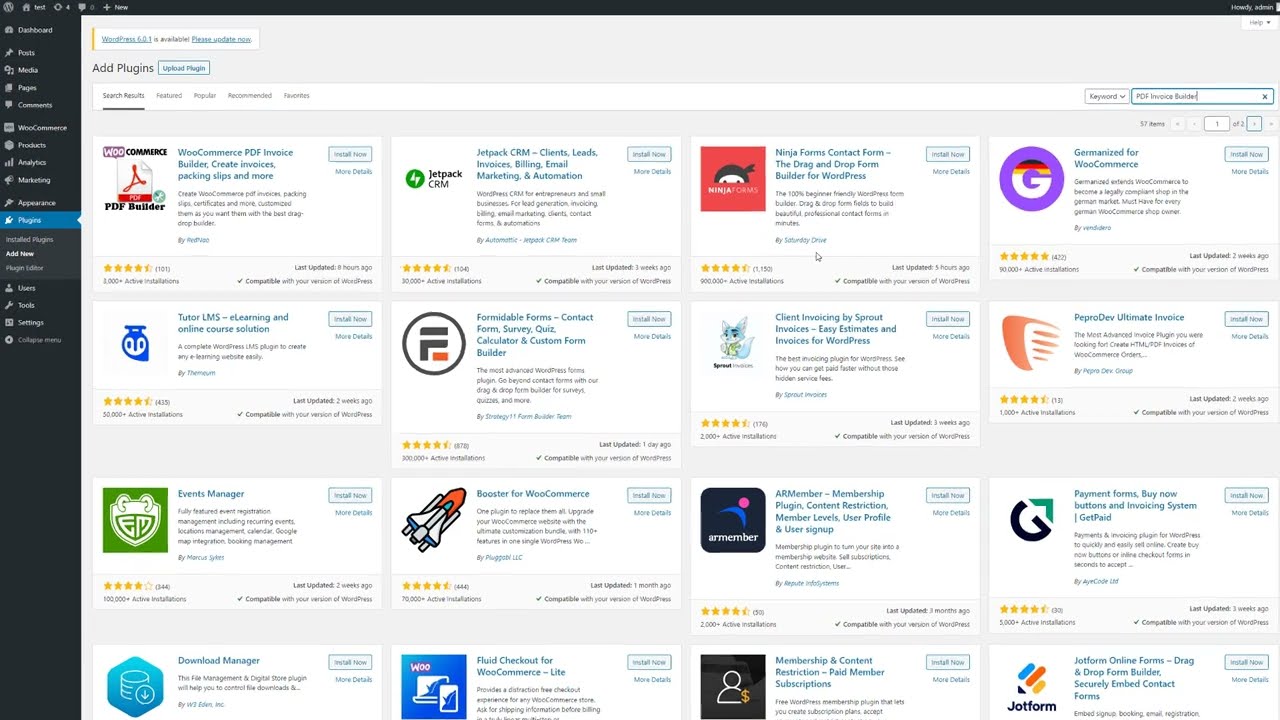This screenshot has width=1280, height=720.
Task: Open the comments bubble in admin bar
Action: tap(85, 7)
